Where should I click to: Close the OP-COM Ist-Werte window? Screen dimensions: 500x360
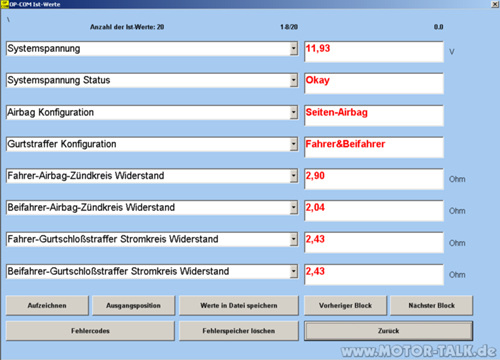pos(495,4)
